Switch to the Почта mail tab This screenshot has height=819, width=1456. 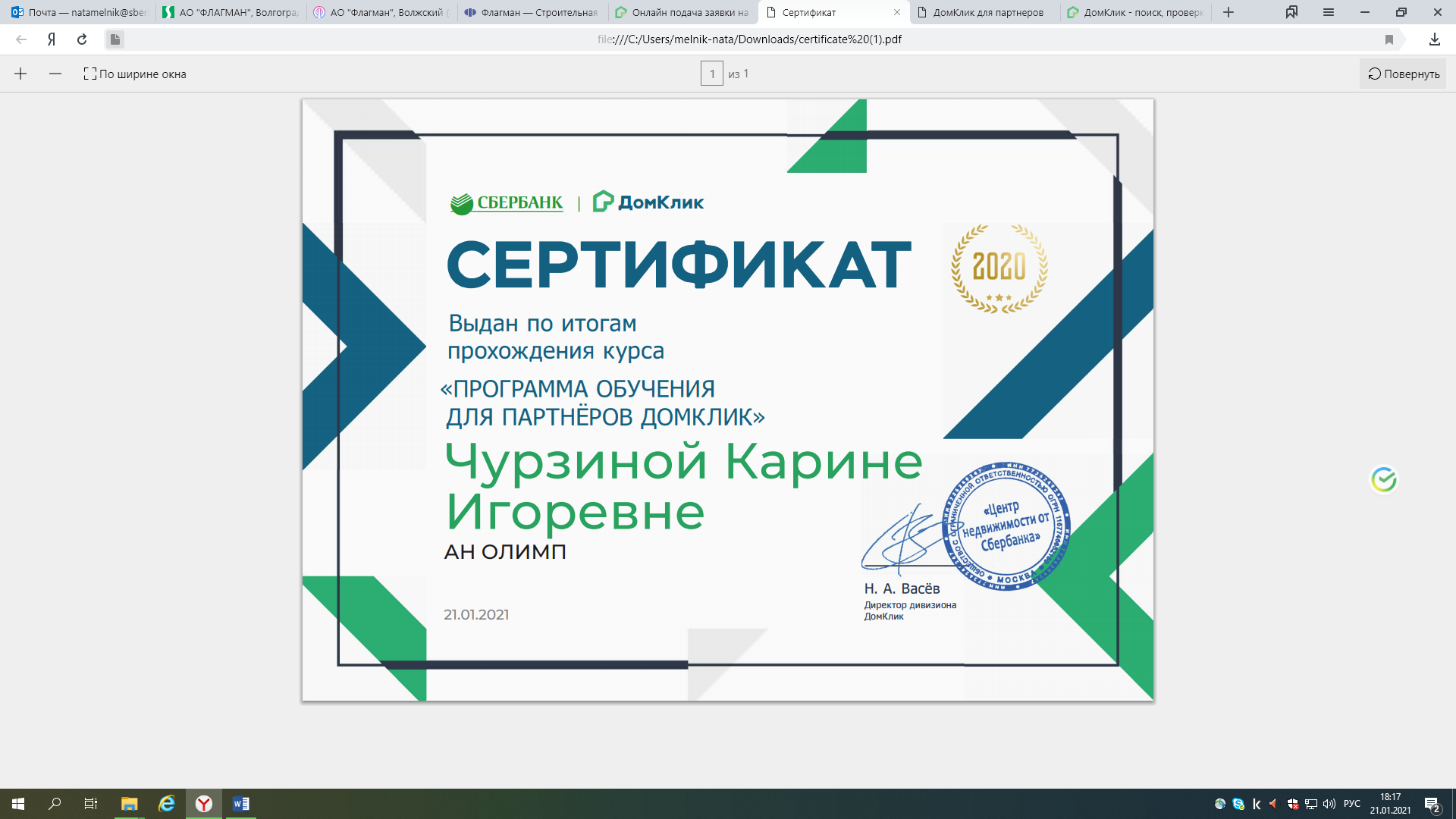(x=80, y=12)
